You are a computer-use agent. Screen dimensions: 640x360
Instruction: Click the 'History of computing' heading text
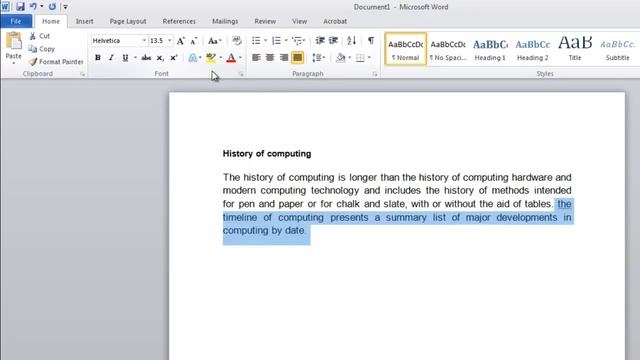pos(267,154)
